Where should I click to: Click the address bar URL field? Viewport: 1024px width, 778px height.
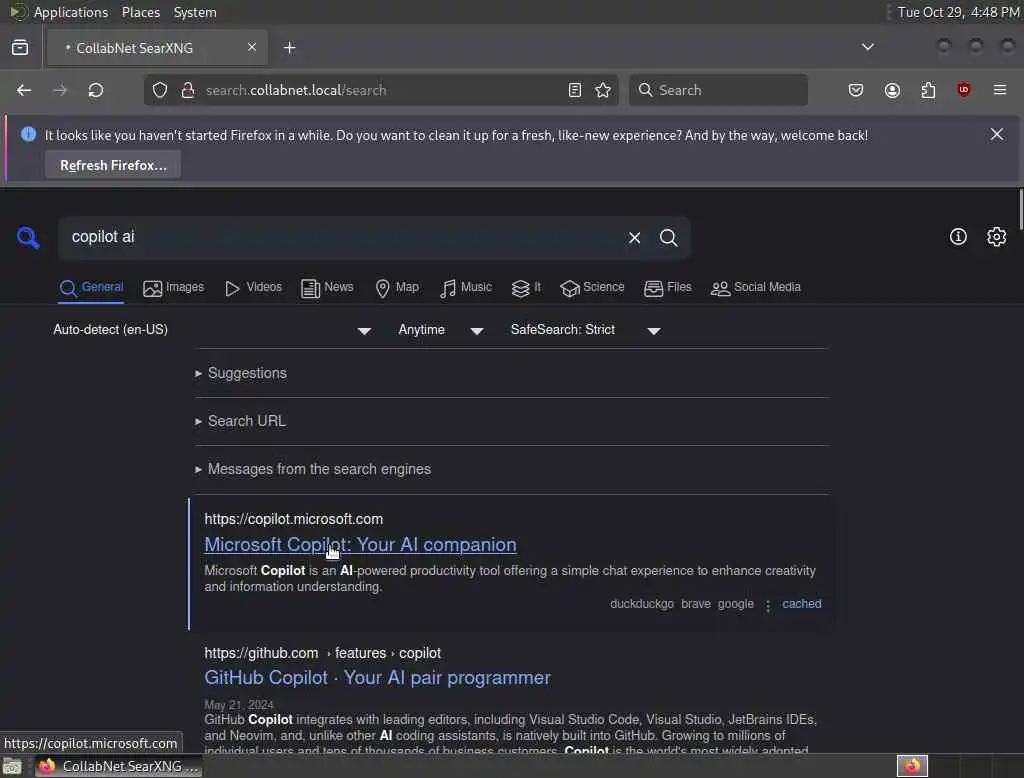[x=382, y=90]
